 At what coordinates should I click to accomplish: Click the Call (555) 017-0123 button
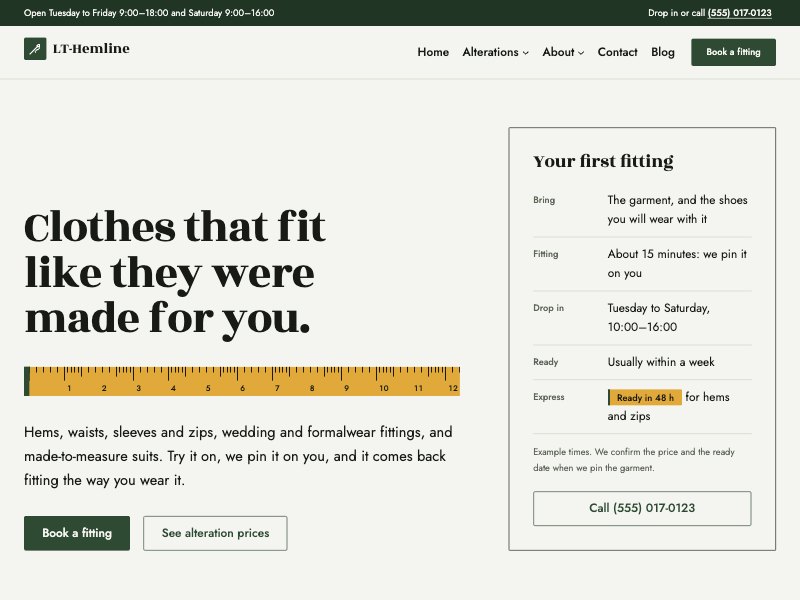[642, 508]
